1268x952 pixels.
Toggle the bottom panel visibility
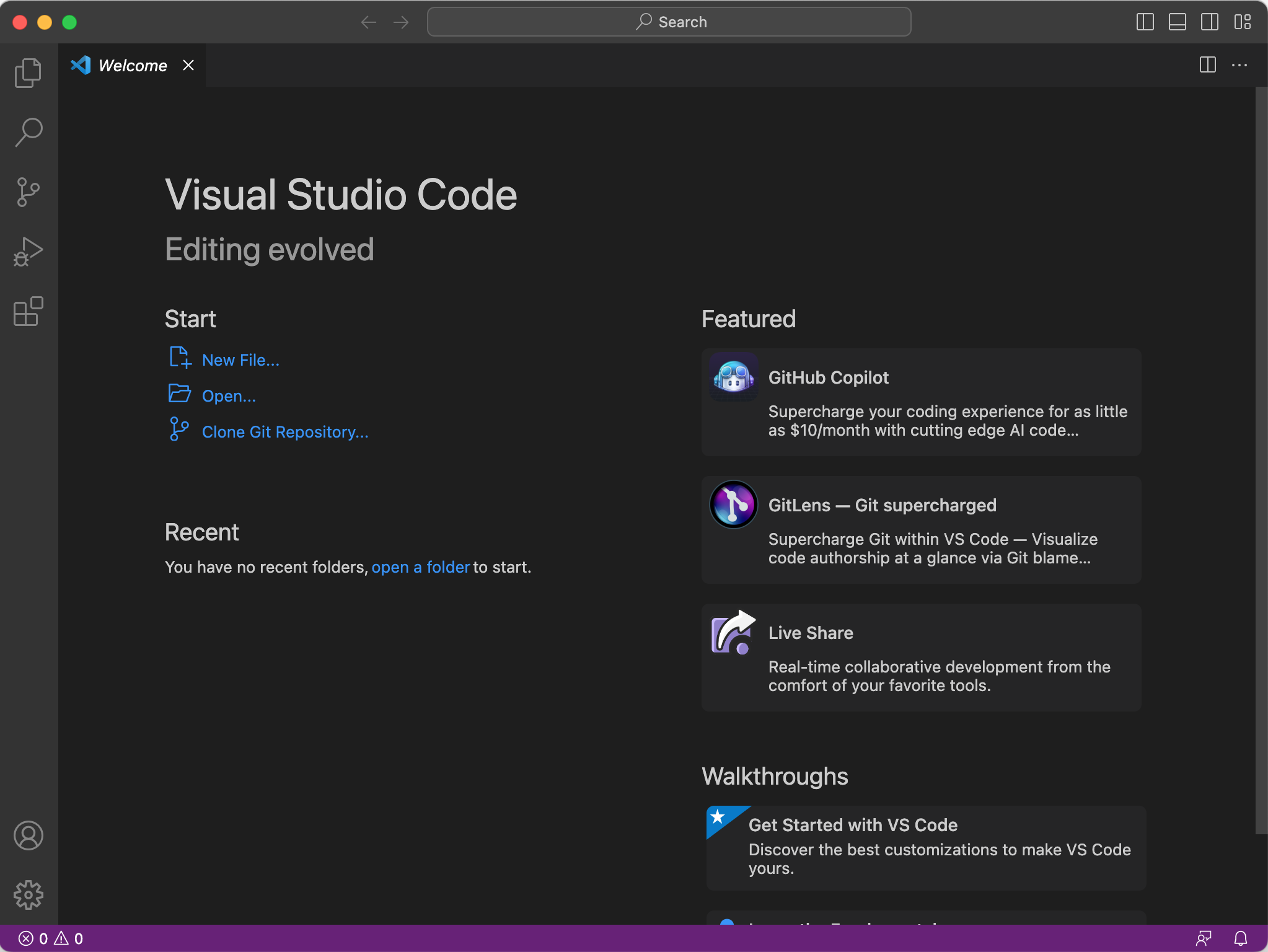click(1176, 22)
